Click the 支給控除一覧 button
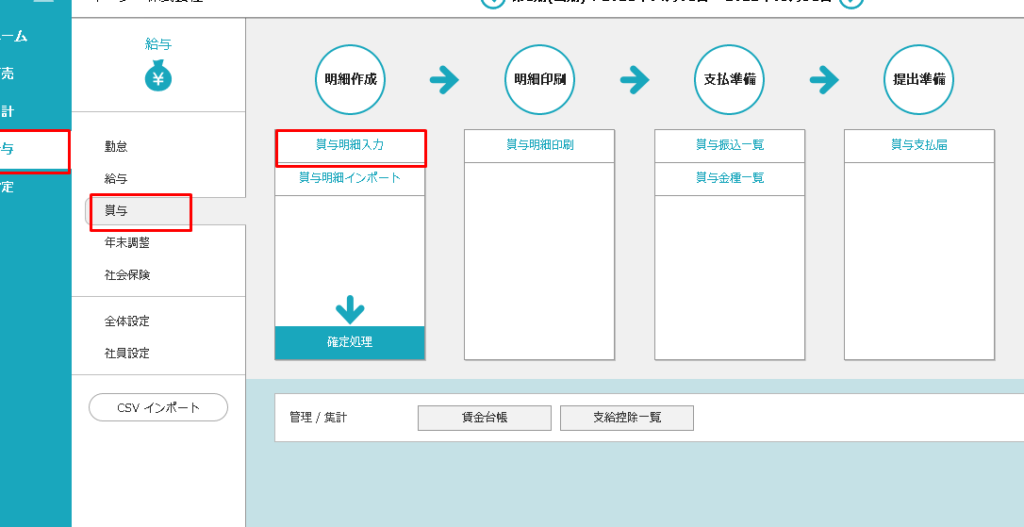Viewport: 1024px width, 527px height. point(626,418)
